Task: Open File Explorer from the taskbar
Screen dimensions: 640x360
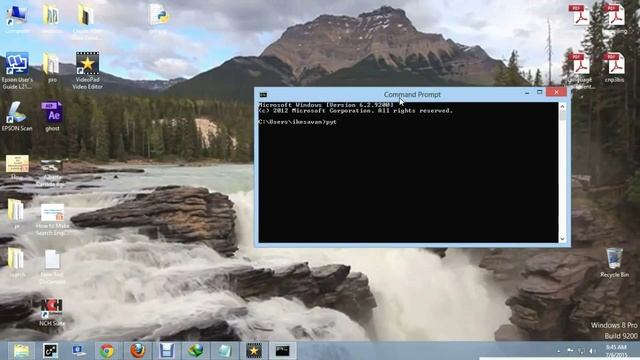Action: 21,351
